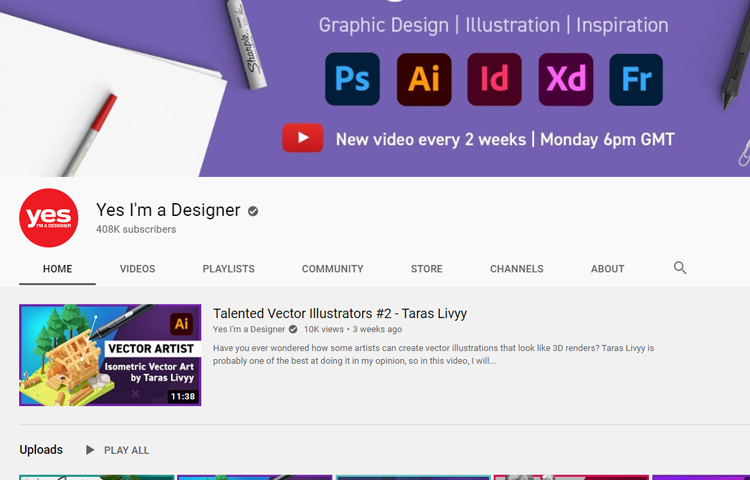Click the Yes I'm a Designer channel avatar
Image resolution: width=750 pixels, height=480 pixels.
49,218
